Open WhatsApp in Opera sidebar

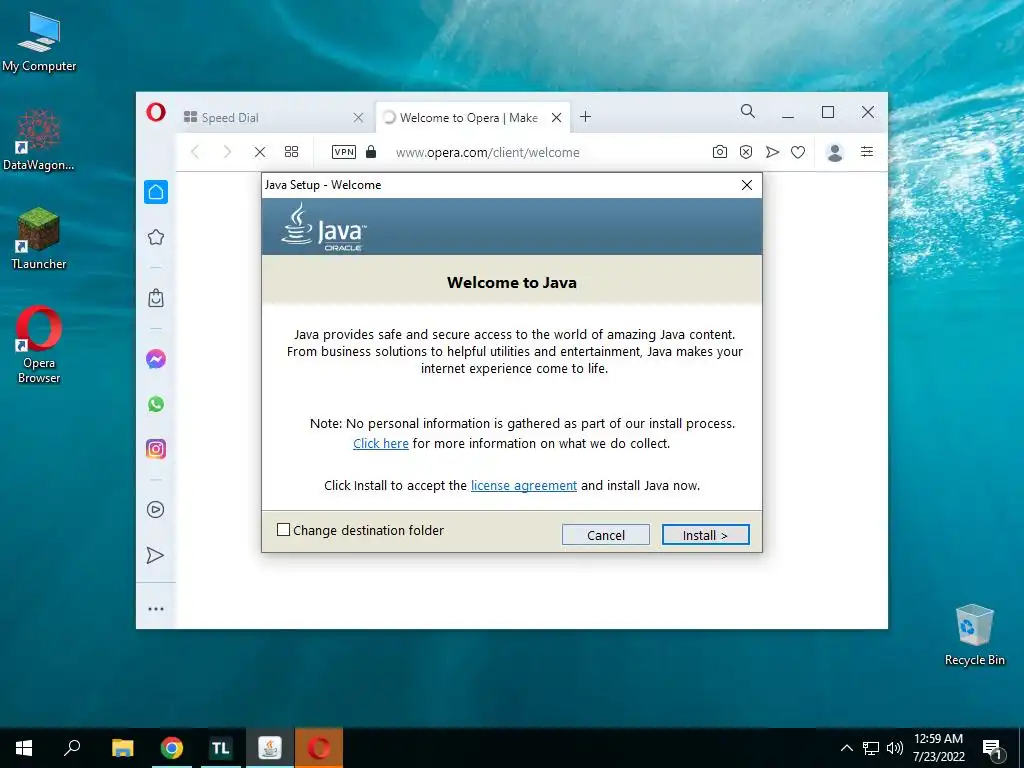[x=156, y=404]
